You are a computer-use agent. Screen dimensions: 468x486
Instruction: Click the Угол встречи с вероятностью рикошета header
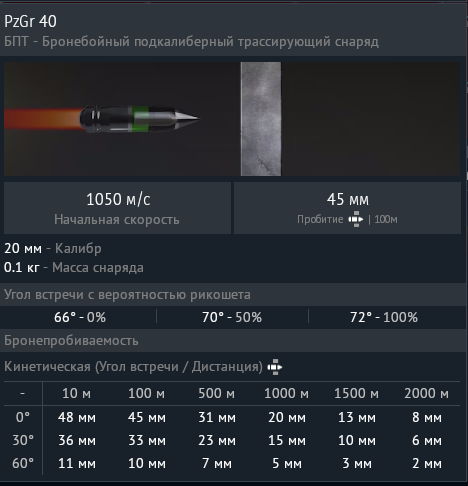click(x=127, y=295)
